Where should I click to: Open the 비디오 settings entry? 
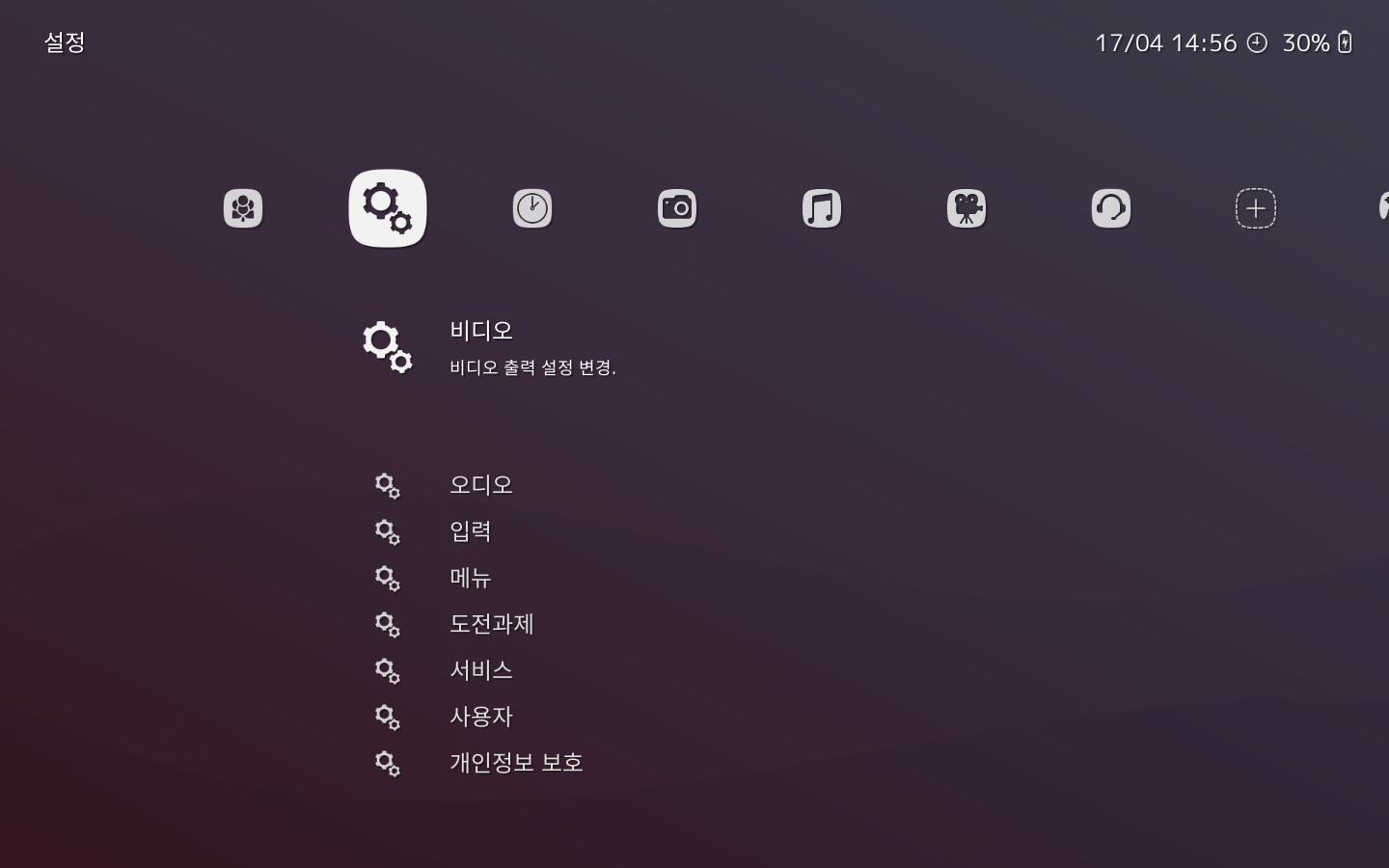coord(481,331)
